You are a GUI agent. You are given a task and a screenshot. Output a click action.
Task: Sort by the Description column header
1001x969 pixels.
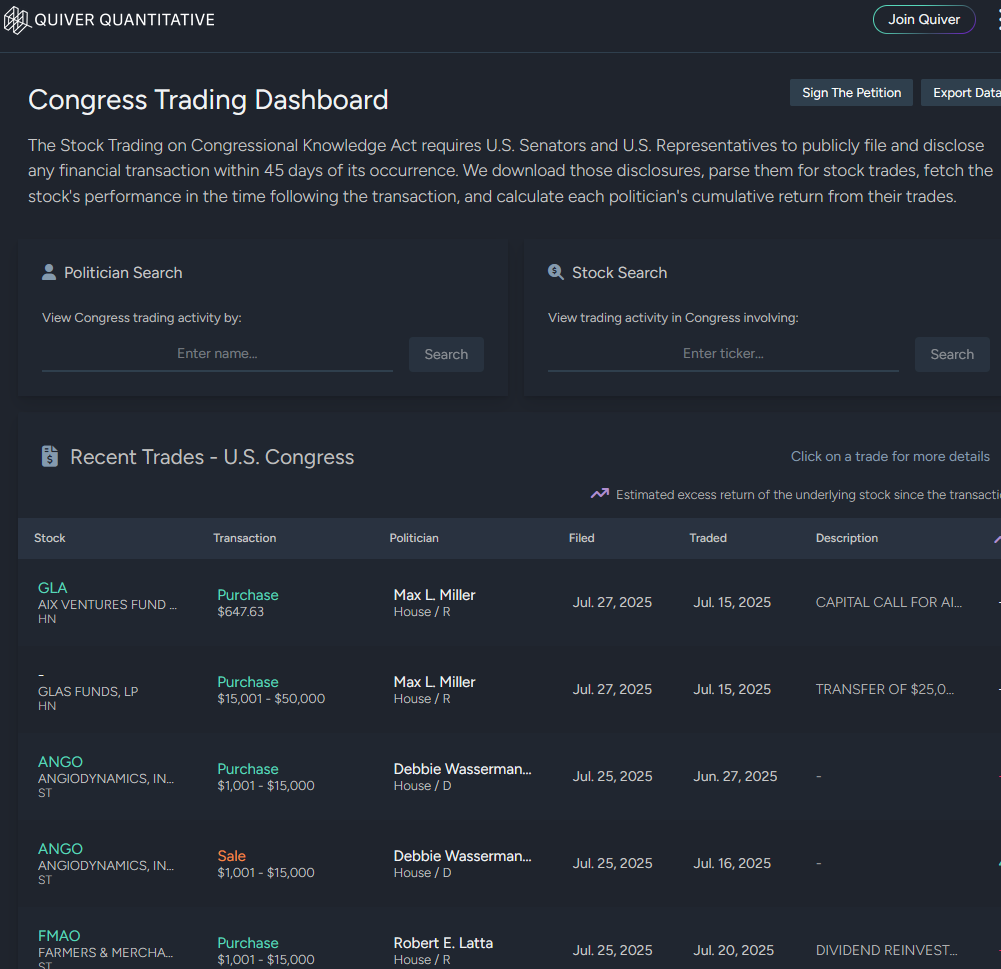coord(847,538)
